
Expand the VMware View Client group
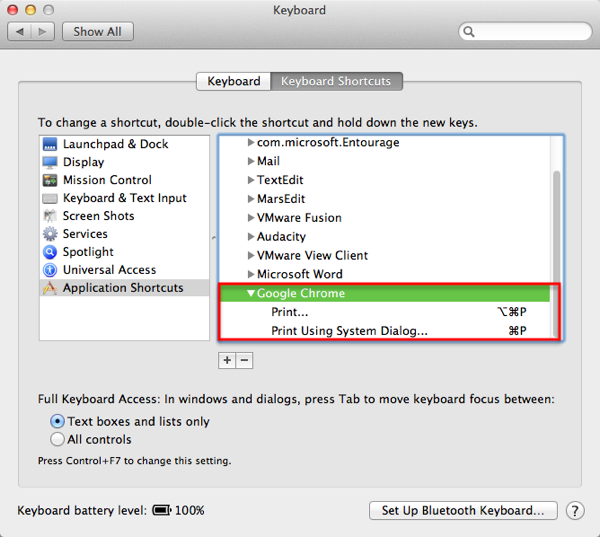(251, 255)
